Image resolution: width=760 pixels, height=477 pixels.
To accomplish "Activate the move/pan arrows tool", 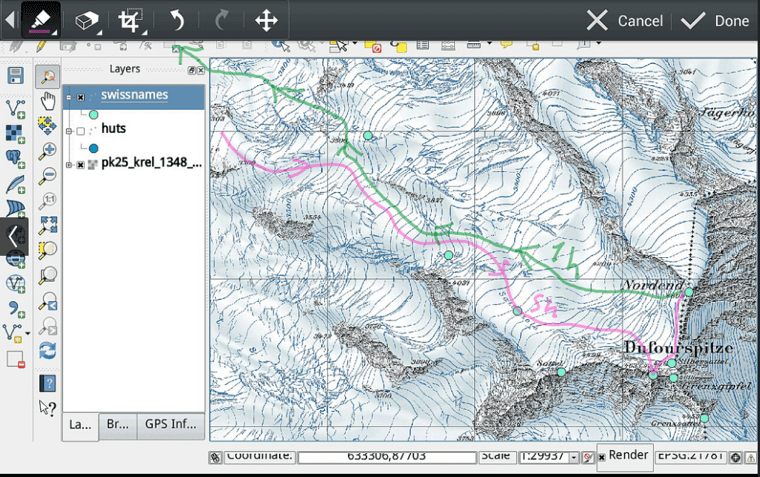I will pyautogui.click(x=266, y=20).
